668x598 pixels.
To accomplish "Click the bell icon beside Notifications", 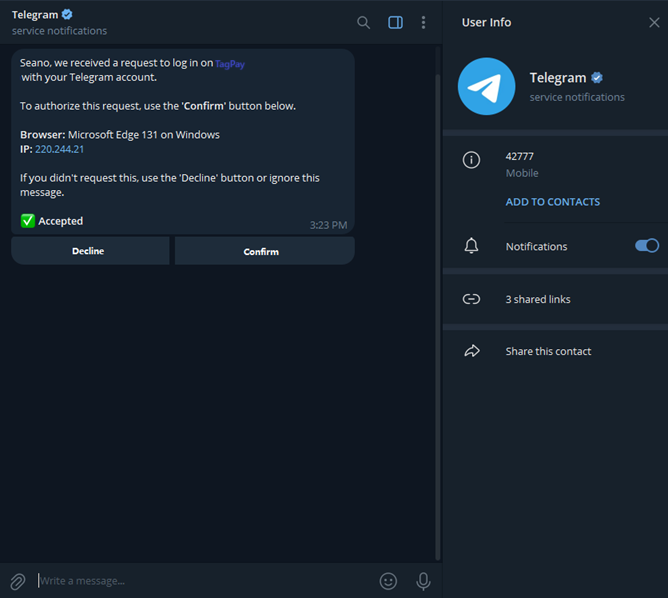I will pos(472,246).
